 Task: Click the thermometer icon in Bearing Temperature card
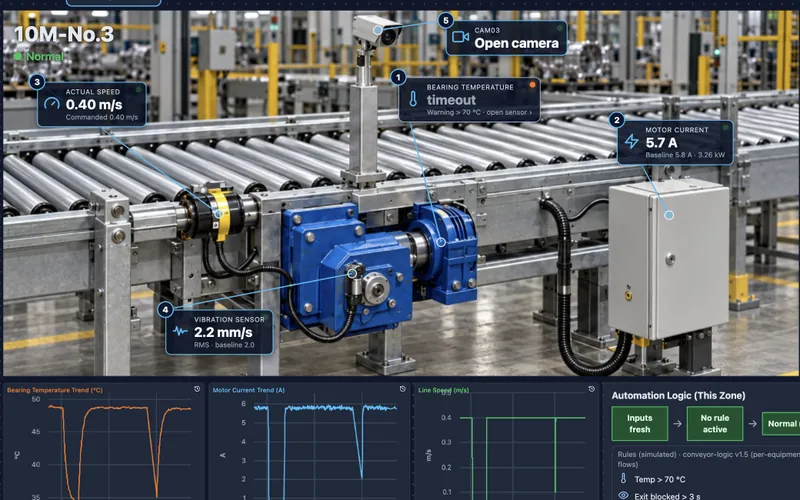coord(413,99)
